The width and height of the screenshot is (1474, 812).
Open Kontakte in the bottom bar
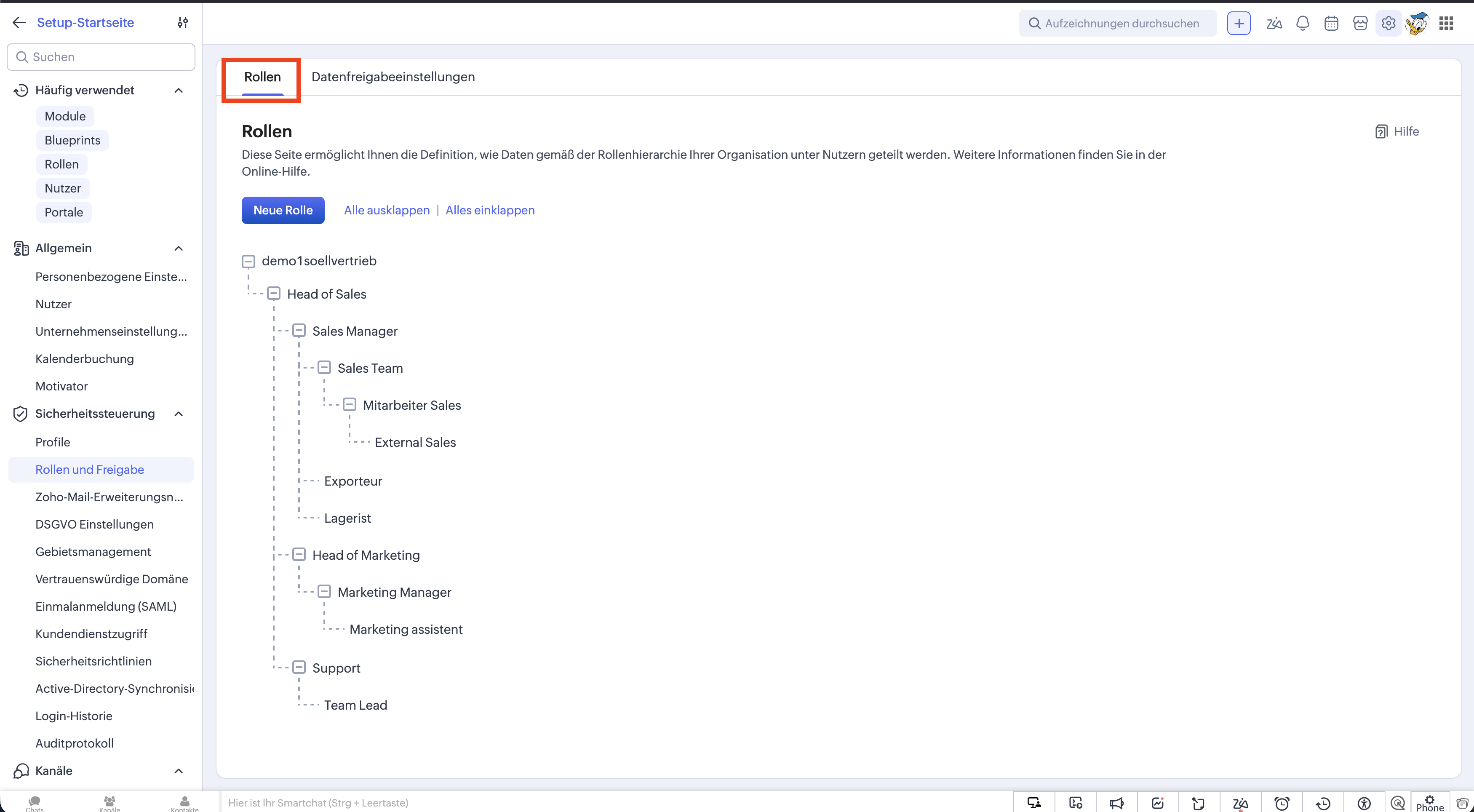coord(184,804)
